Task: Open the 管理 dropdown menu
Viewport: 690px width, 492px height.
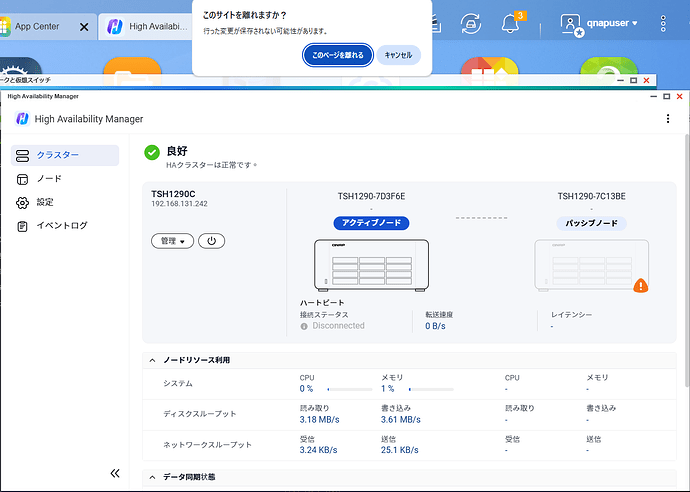Action: point(172,241)
